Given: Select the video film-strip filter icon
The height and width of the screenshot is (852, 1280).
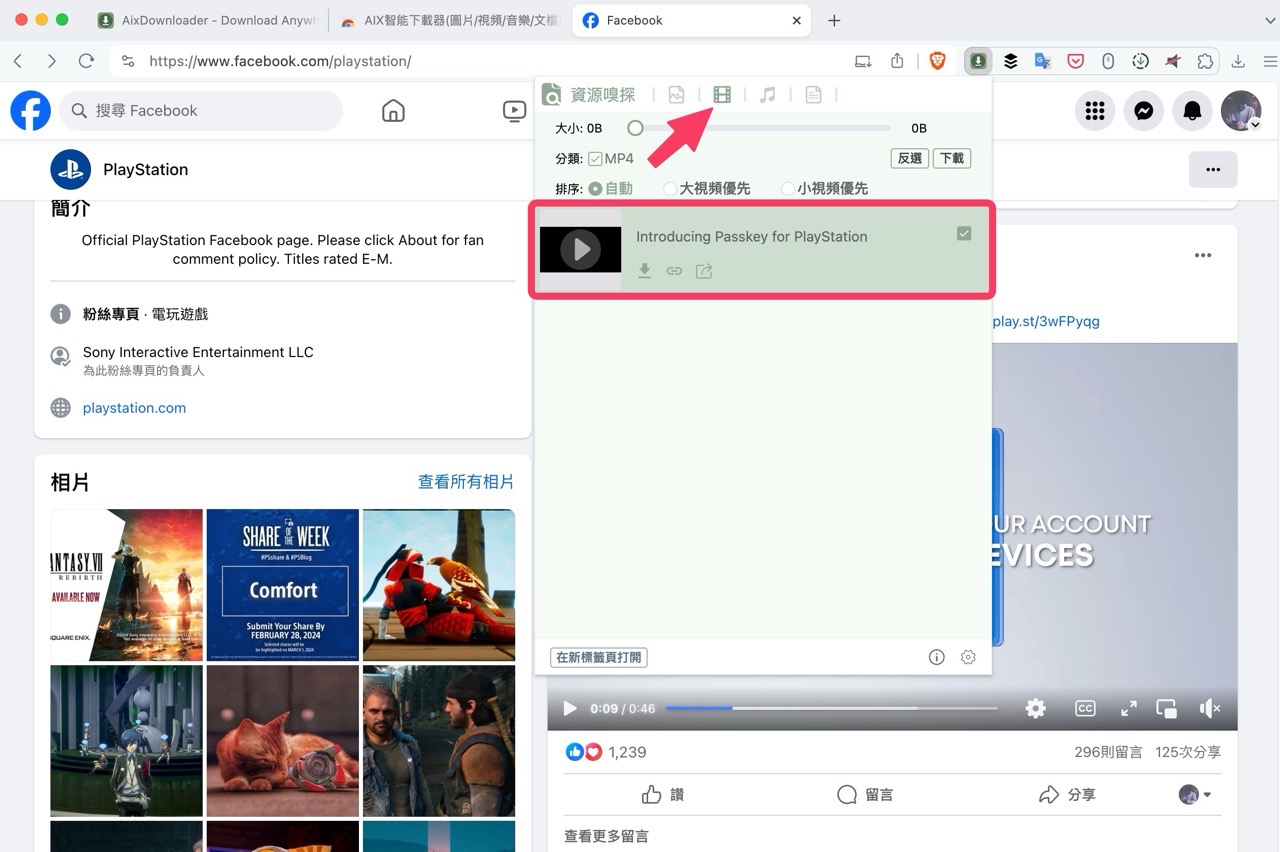Looking at the screenshot, I should (722, 95).
